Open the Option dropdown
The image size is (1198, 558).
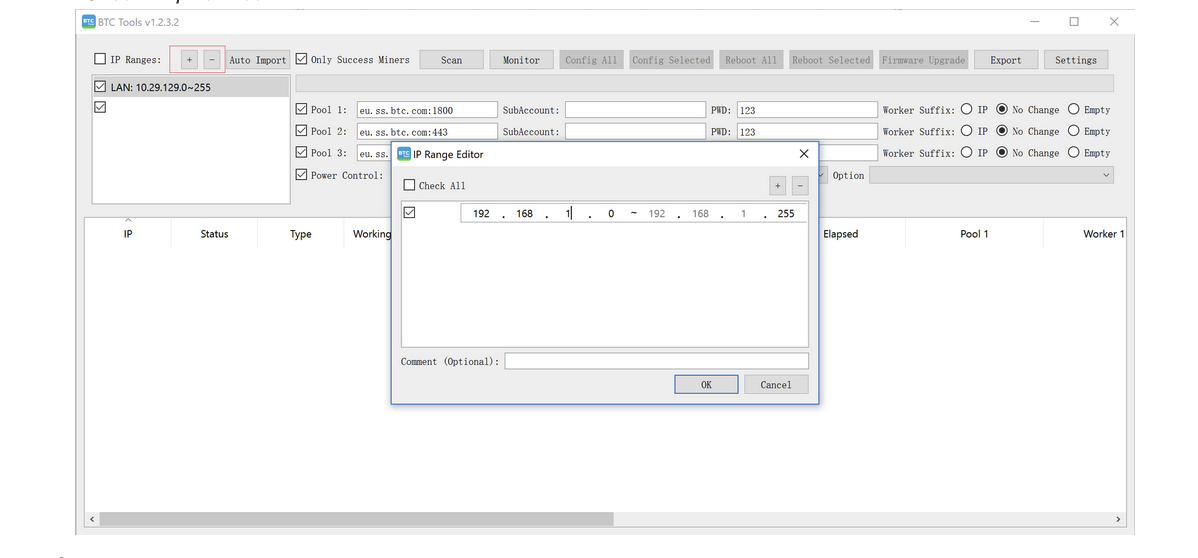pyautogui.click(x=990, y=175)
